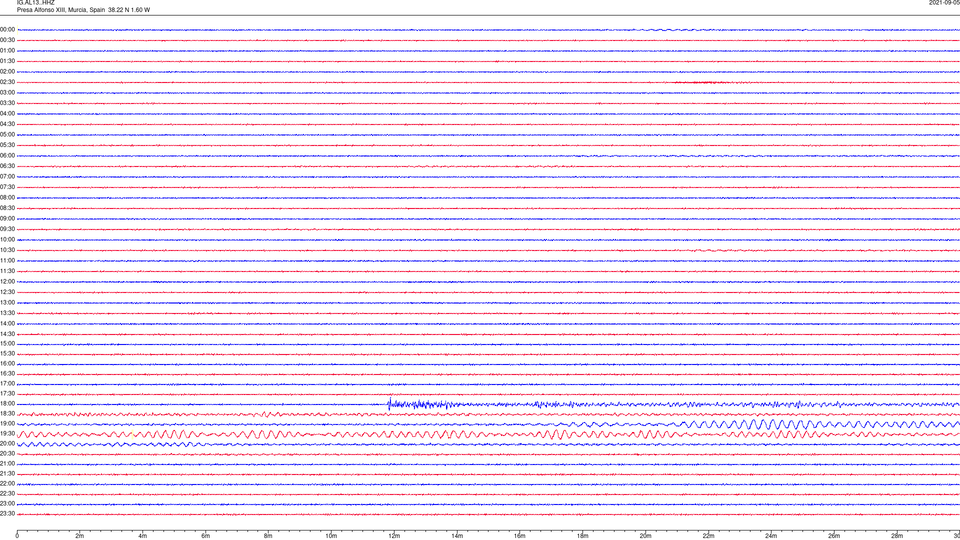Click the '02:00' time label
This screenshot has height=540, width=960.
(7, 72)
